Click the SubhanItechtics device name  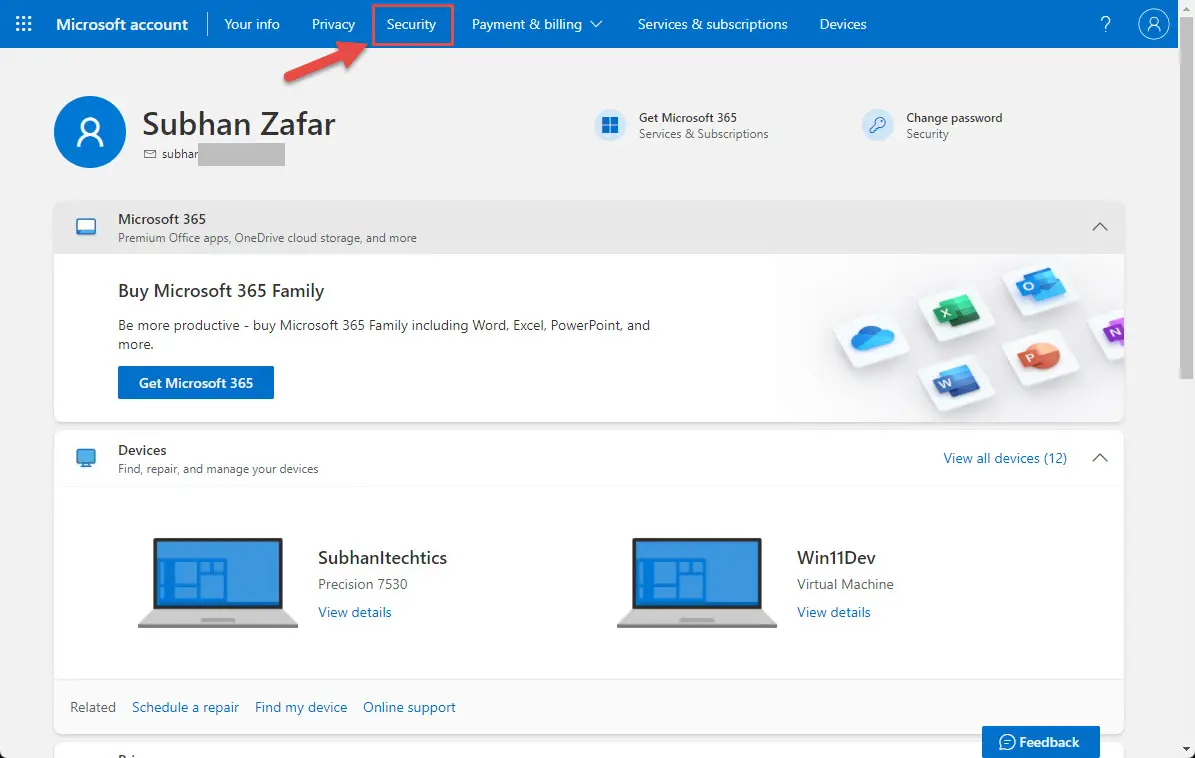383,558
